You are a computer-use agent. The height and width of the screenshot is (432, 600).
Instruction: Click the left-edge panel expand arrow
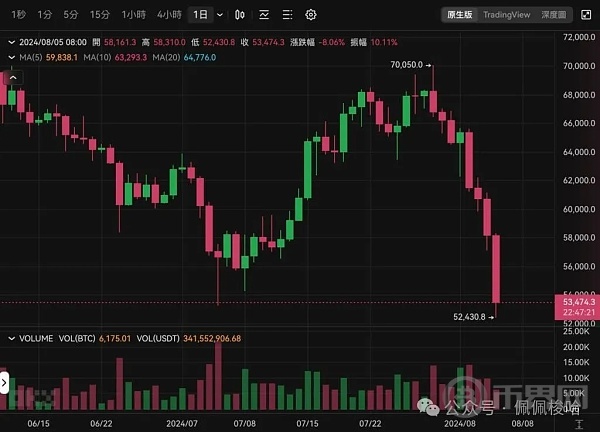[x=4, y=383]
